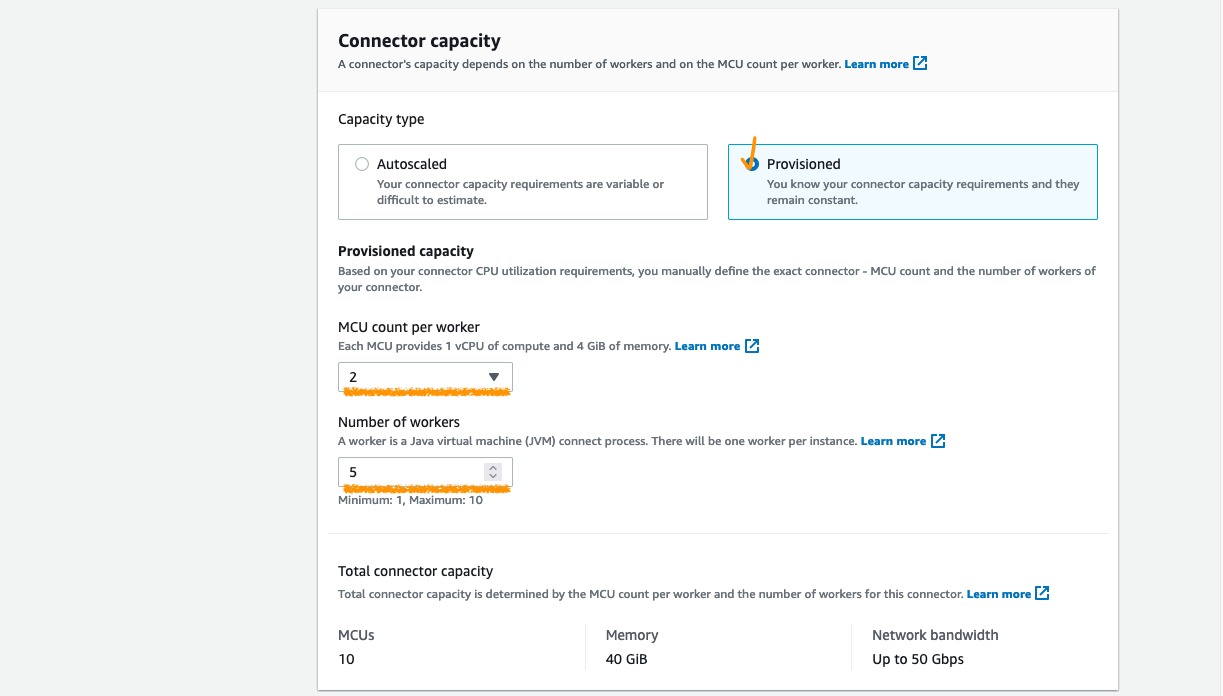Click external link icon after JVM worker description

pos(938,441)
